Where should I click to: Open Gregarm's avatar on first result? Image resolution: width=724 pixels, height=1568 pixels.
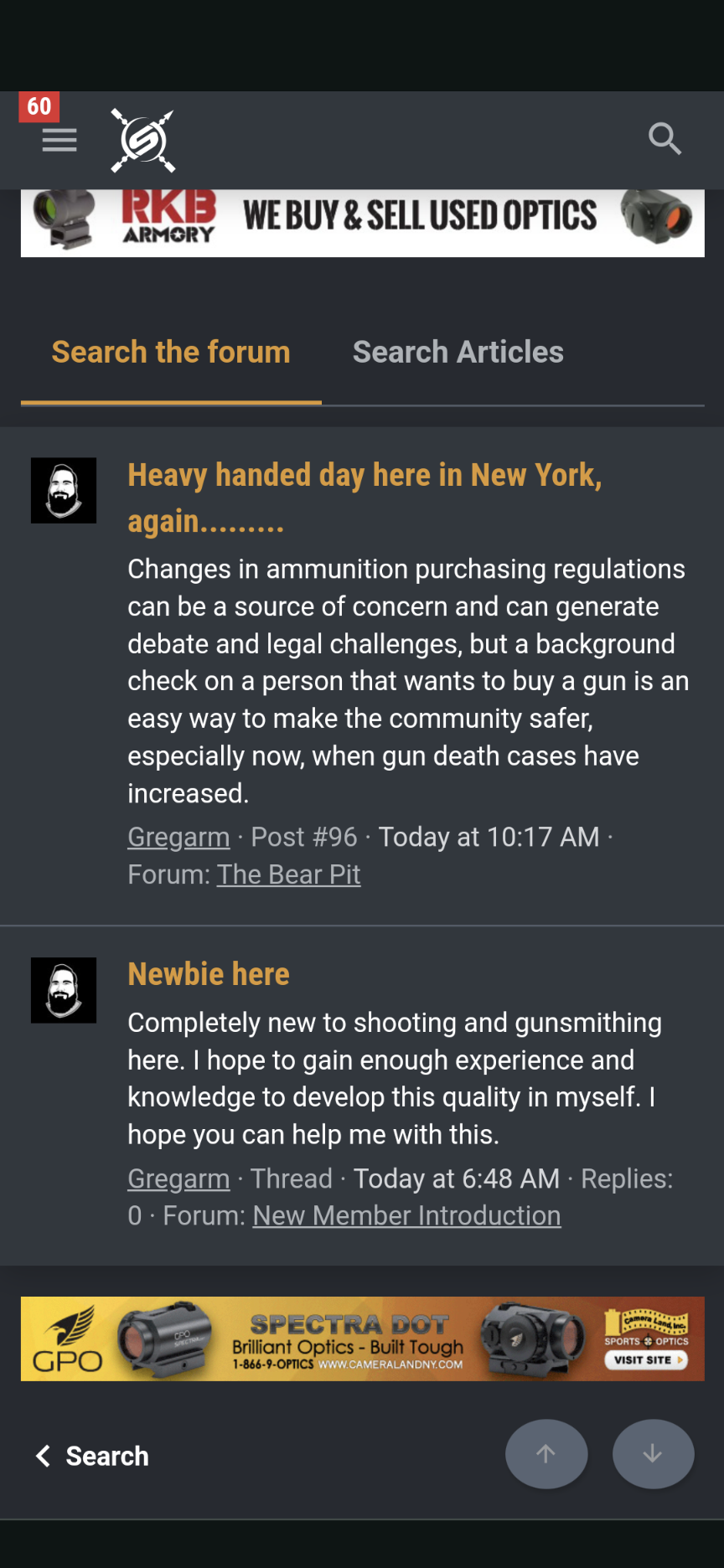coord(64,490)
